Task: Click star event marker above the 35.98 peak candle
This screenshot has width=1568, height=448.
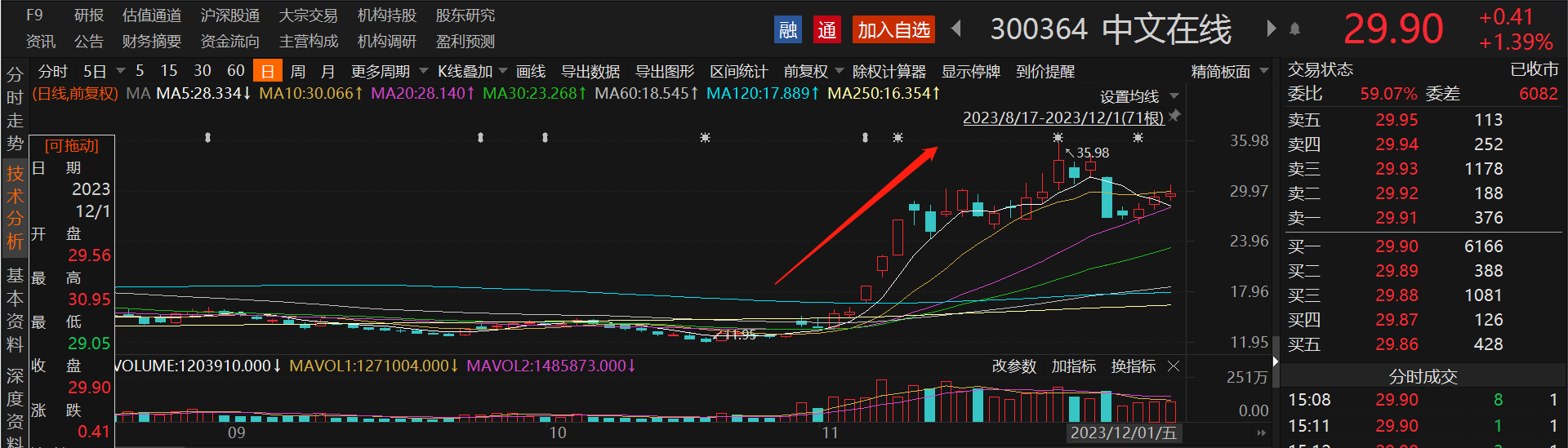Action: (1058, 138)
